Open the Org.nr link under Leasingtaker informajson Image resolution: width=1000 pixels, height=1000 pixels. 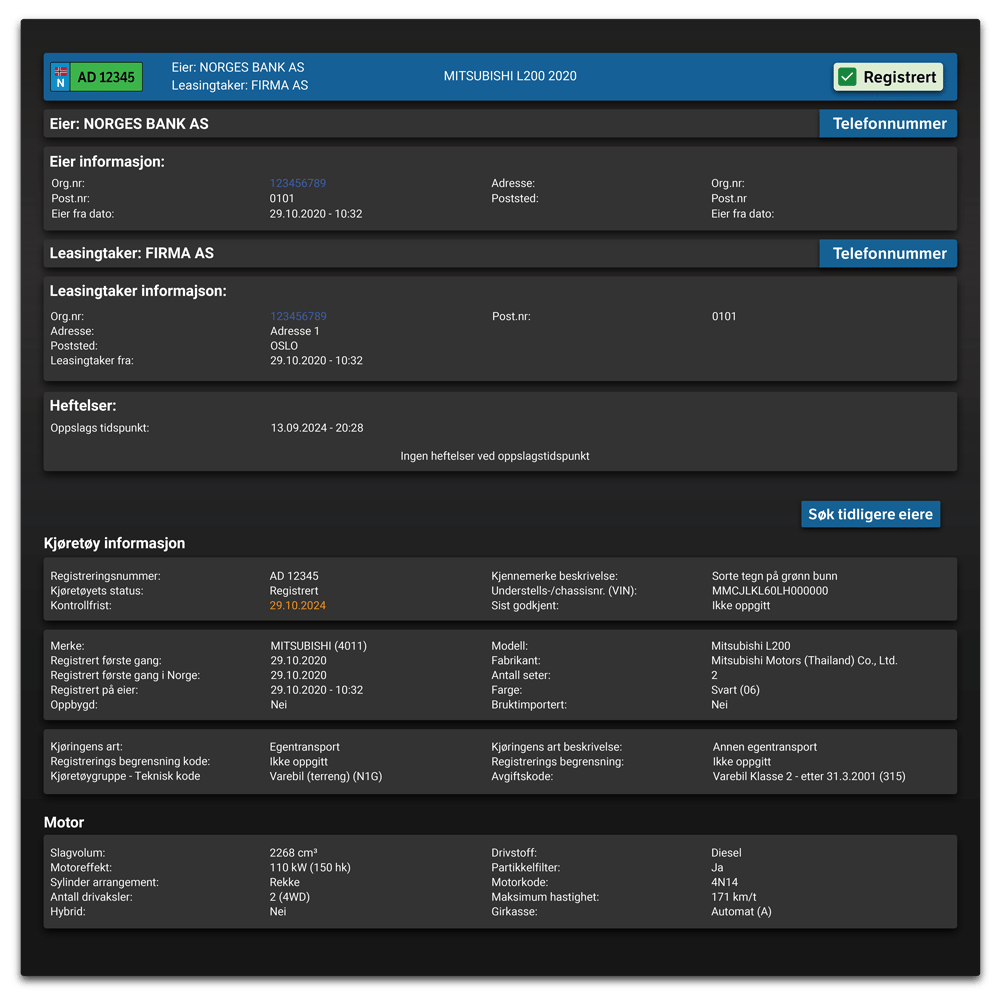(298, 316)
